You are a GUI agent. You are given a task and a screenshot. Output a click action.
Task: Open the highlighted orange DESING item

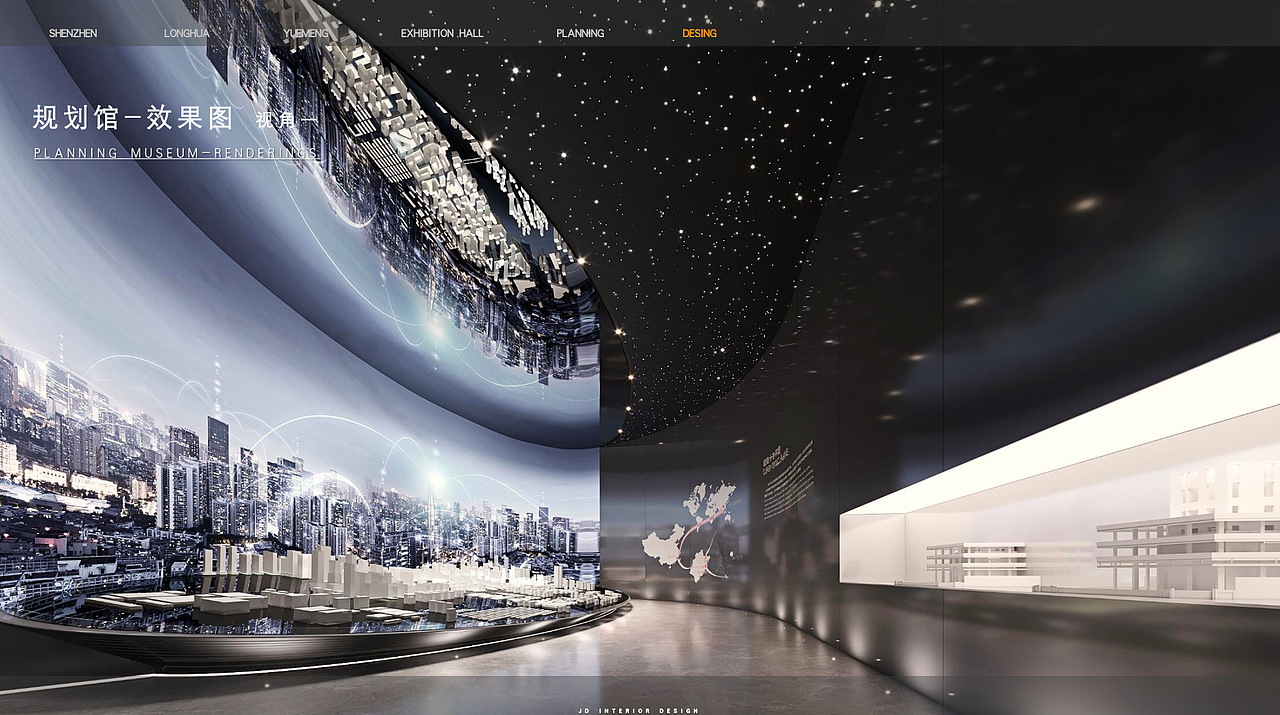pyautogui.click(x=700, y=33)
